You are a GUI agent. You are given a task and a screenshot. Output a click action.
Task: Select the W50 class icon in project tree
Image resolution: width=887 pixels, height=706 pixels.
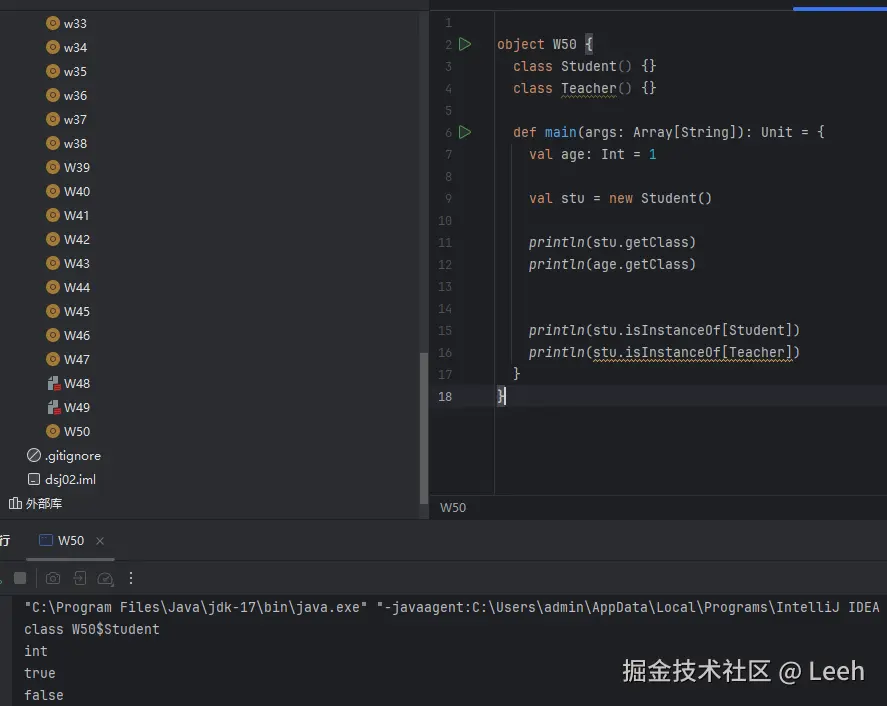52,431
